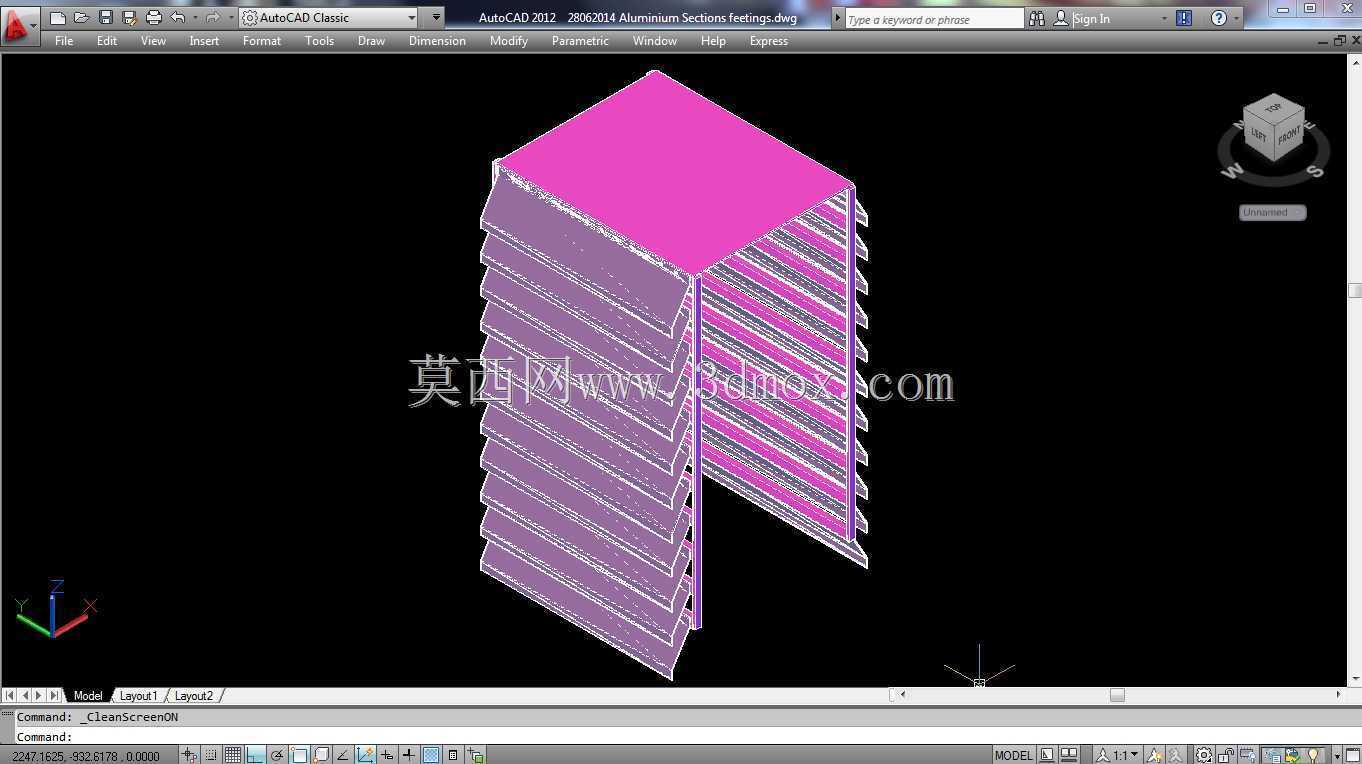Toggle Snap Mode in status bar
The image size is (1362, 764).
coord(210,755)
